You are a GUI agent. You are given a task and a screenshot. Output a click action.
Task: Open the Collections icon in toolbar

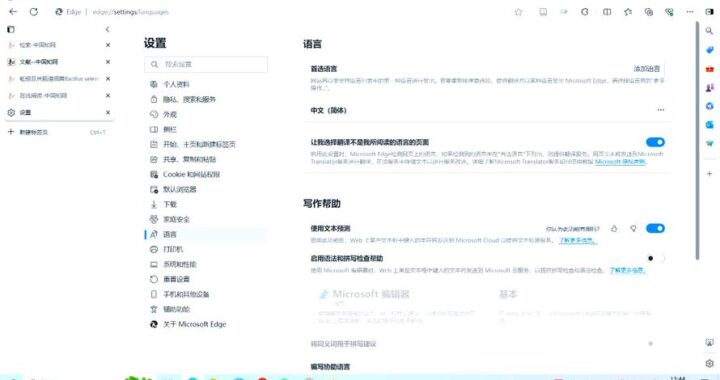coord(649,12)
